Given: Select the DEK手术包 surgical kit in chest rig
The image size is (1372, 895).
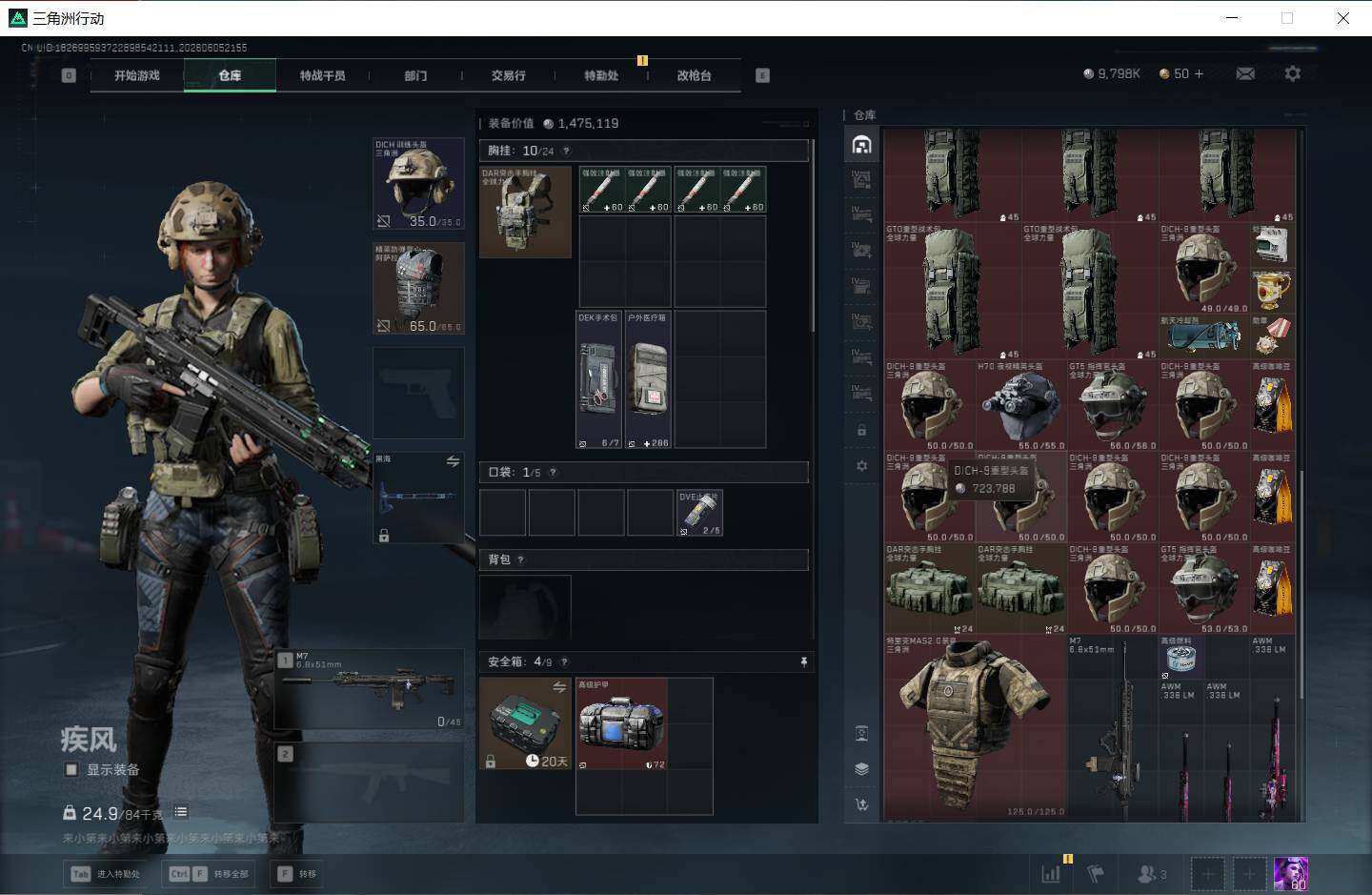Looking at the screenshot, I should [600, 379].
